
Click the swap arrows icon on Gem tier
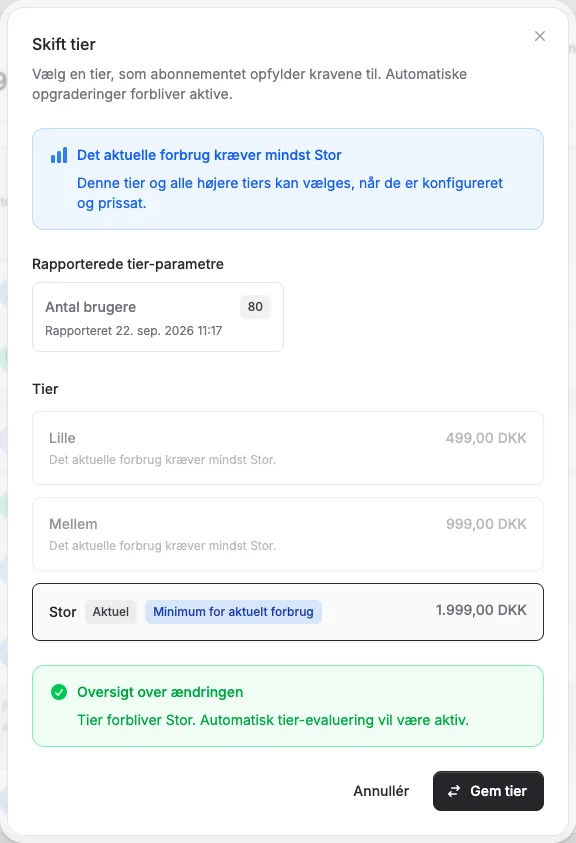point(454,791)
